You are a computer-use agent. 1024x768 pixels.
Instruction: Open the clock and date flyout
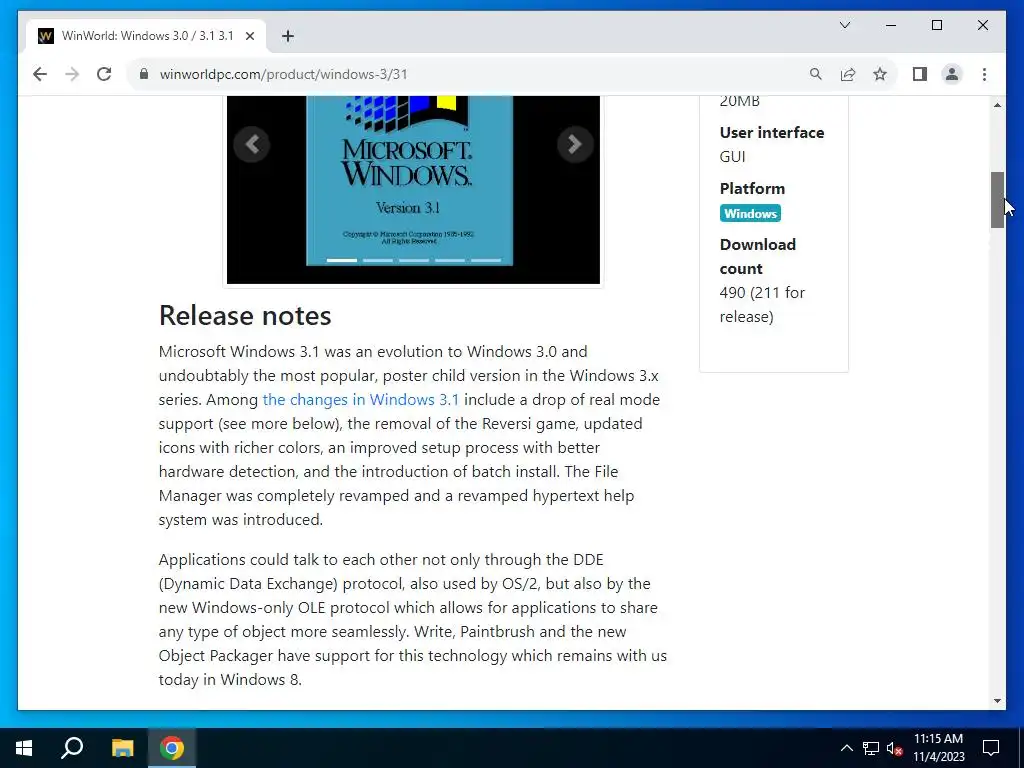pos(938,748)
